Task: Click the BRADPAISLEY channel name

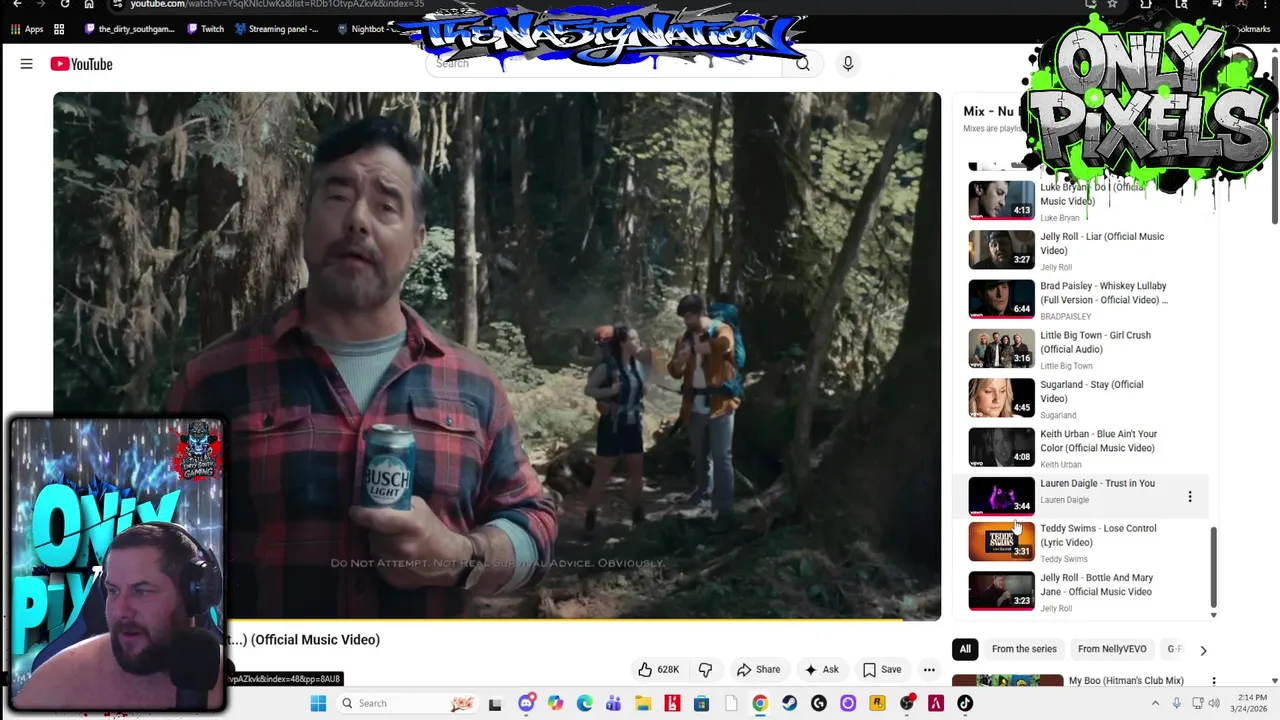Action: pyautogui.click(x=1065, y=316)
